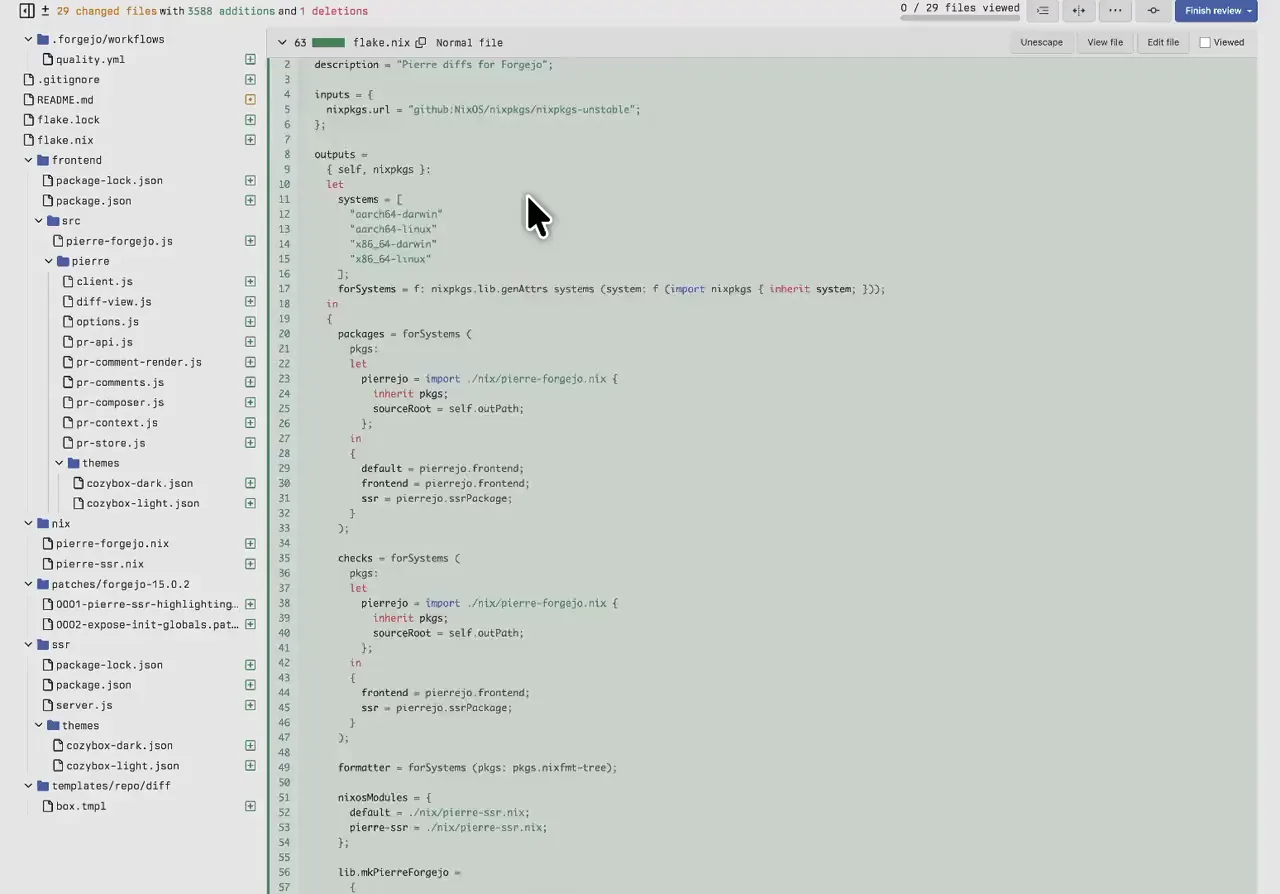The image size is (1280, 894).
Task: Click added icon next to diff-view.js
Action: click(x=250, y=302)
